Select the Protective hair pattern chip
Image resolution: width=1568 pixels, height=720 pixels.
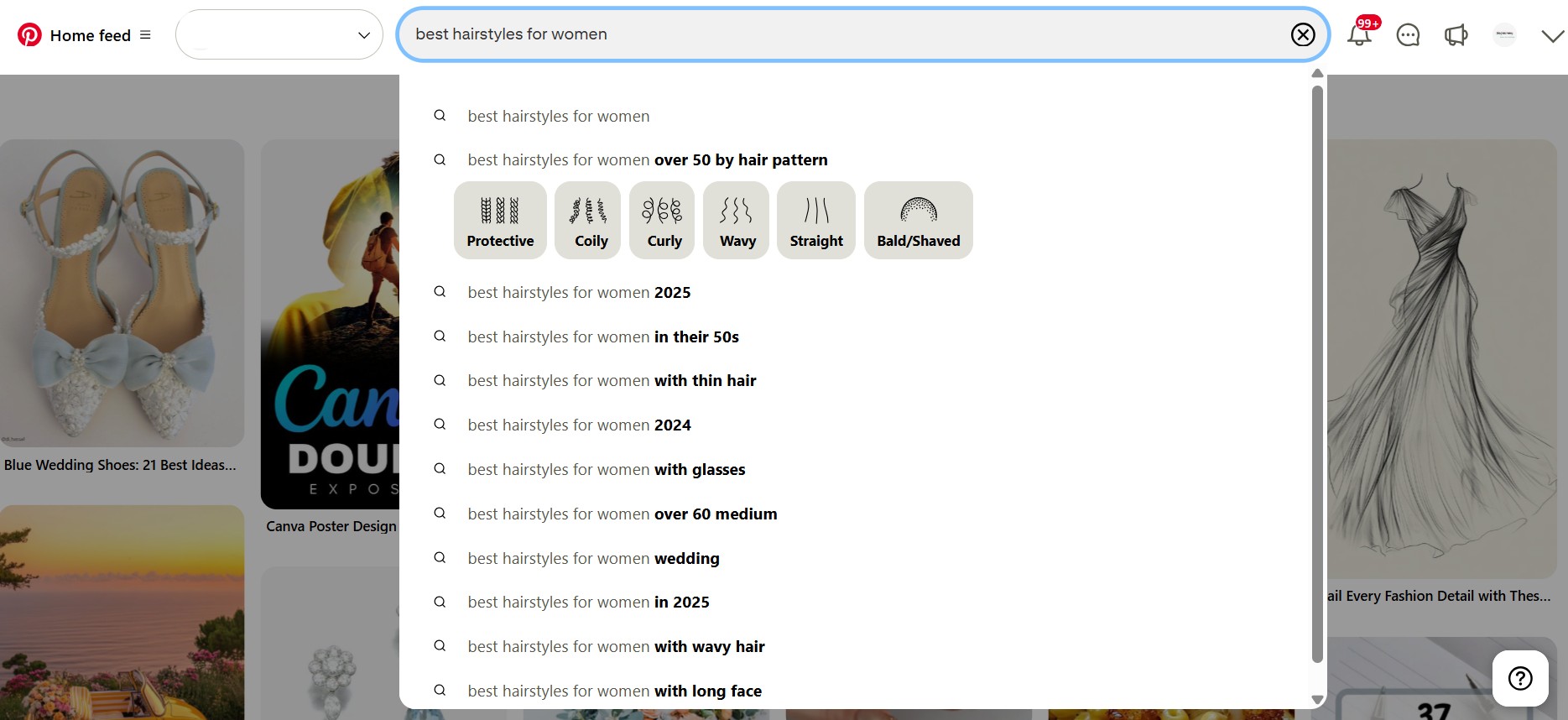[500, 220]
